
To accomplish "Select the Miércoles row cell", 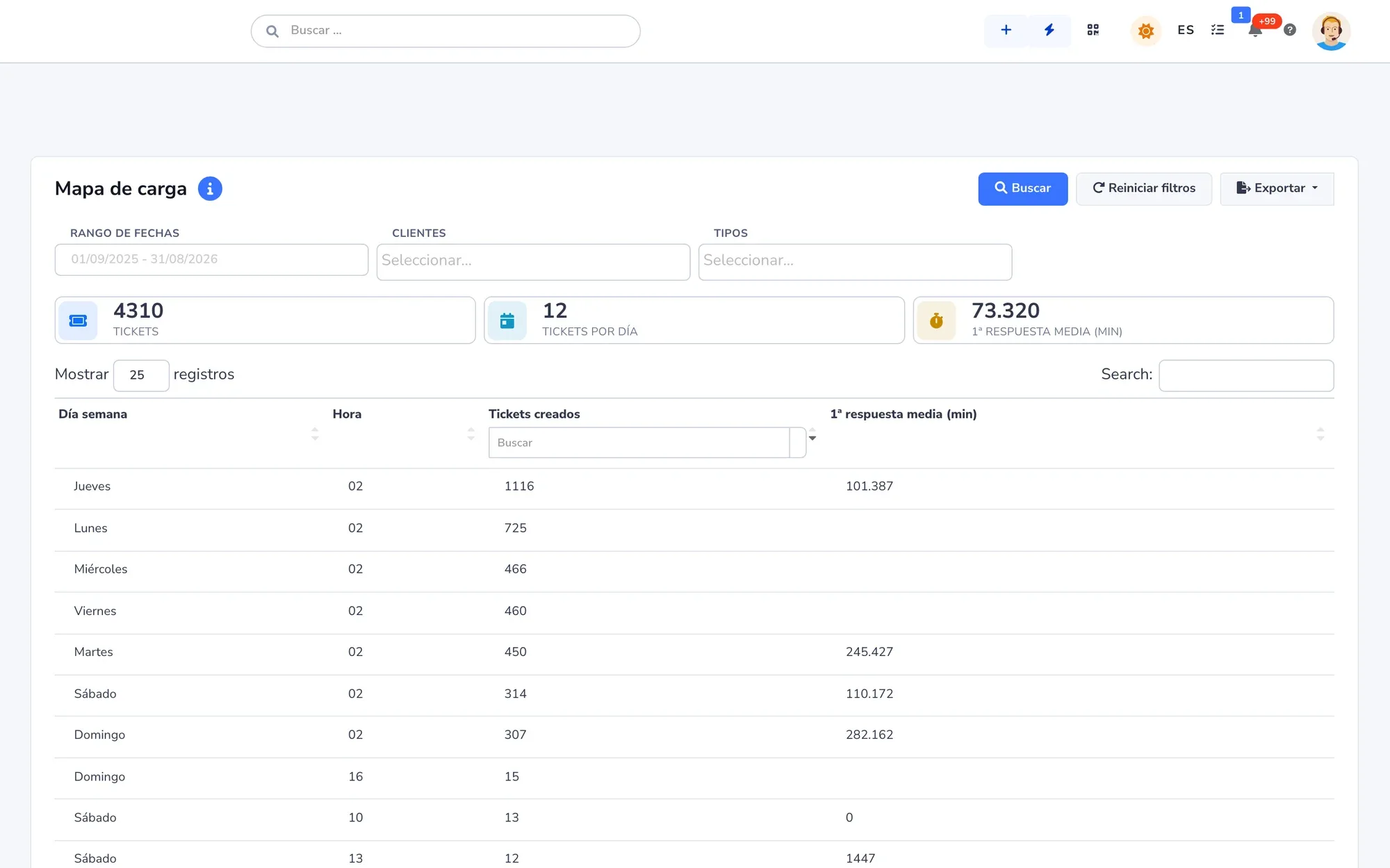I will 101,569.
